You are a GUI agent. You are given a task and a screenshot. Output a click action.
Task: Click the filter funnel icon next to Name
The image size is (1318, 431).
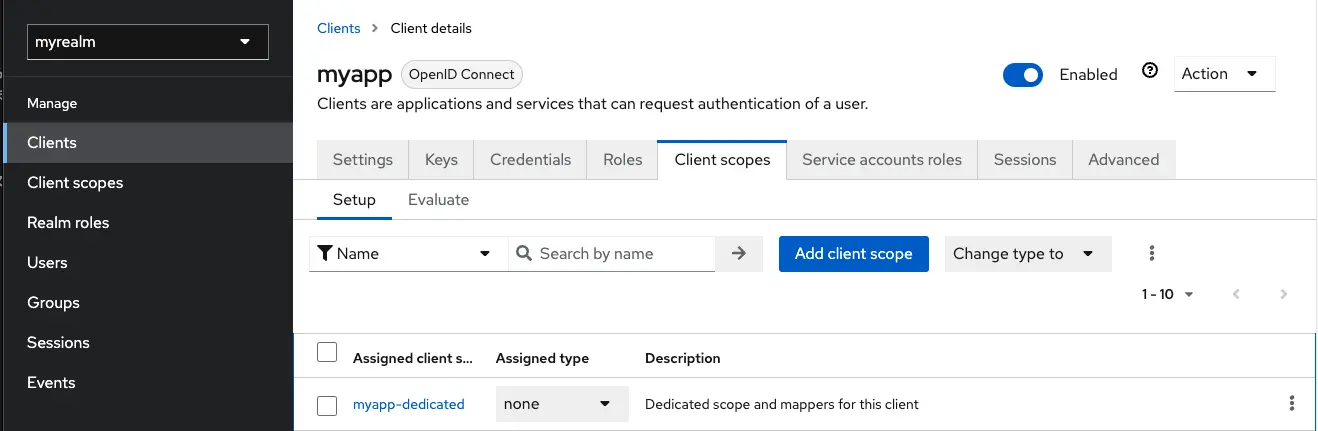coord(324,254)
